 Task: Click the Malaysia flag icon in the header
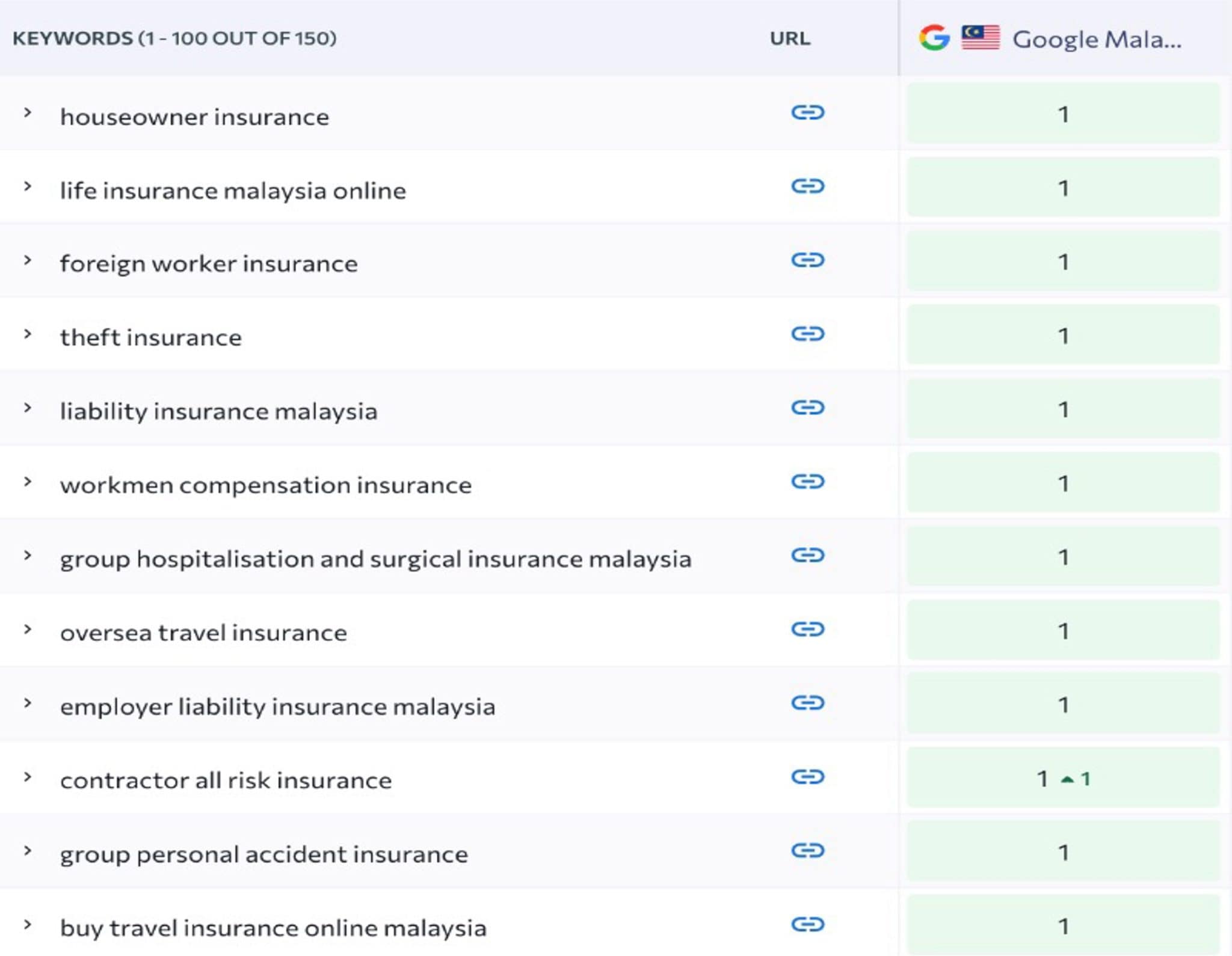[x=981, y=38]
